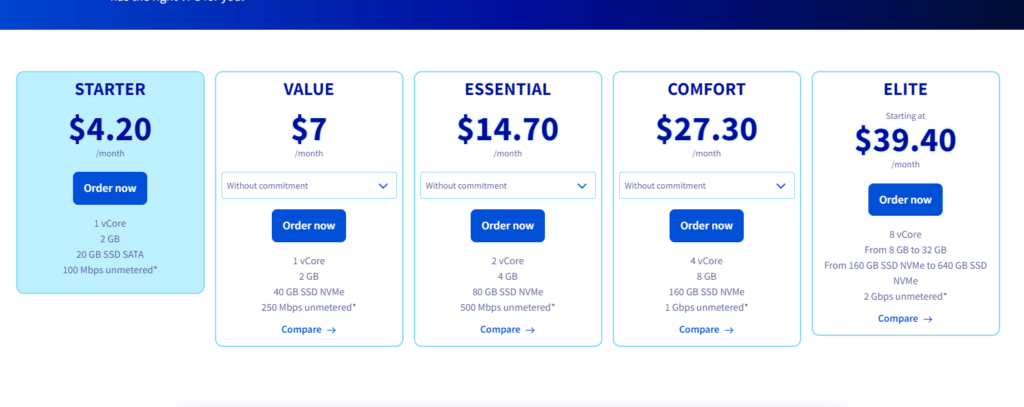Click chevron arrow in COMFORT commitment dropdown
1024x407 pixels.
click(x=780, y=186)
